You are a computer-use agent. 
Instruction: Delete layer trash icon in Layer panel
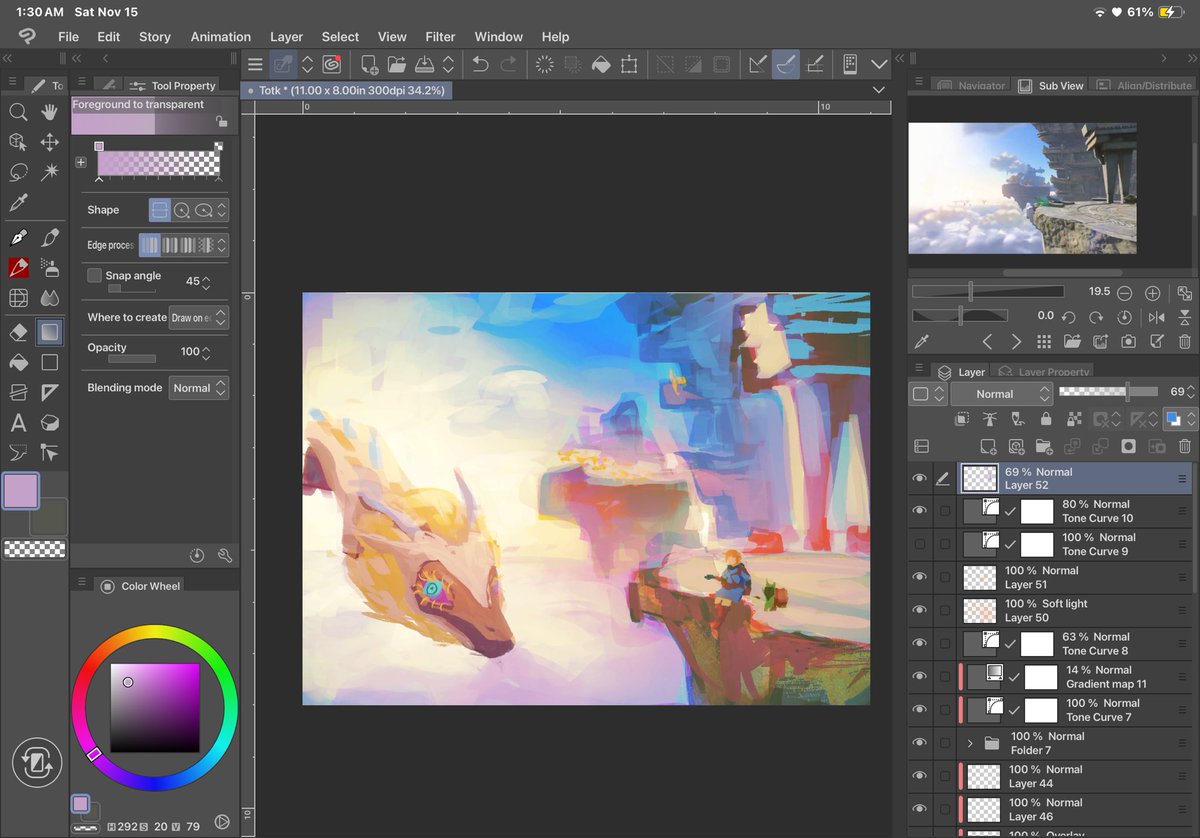[x=1185, y=447]
